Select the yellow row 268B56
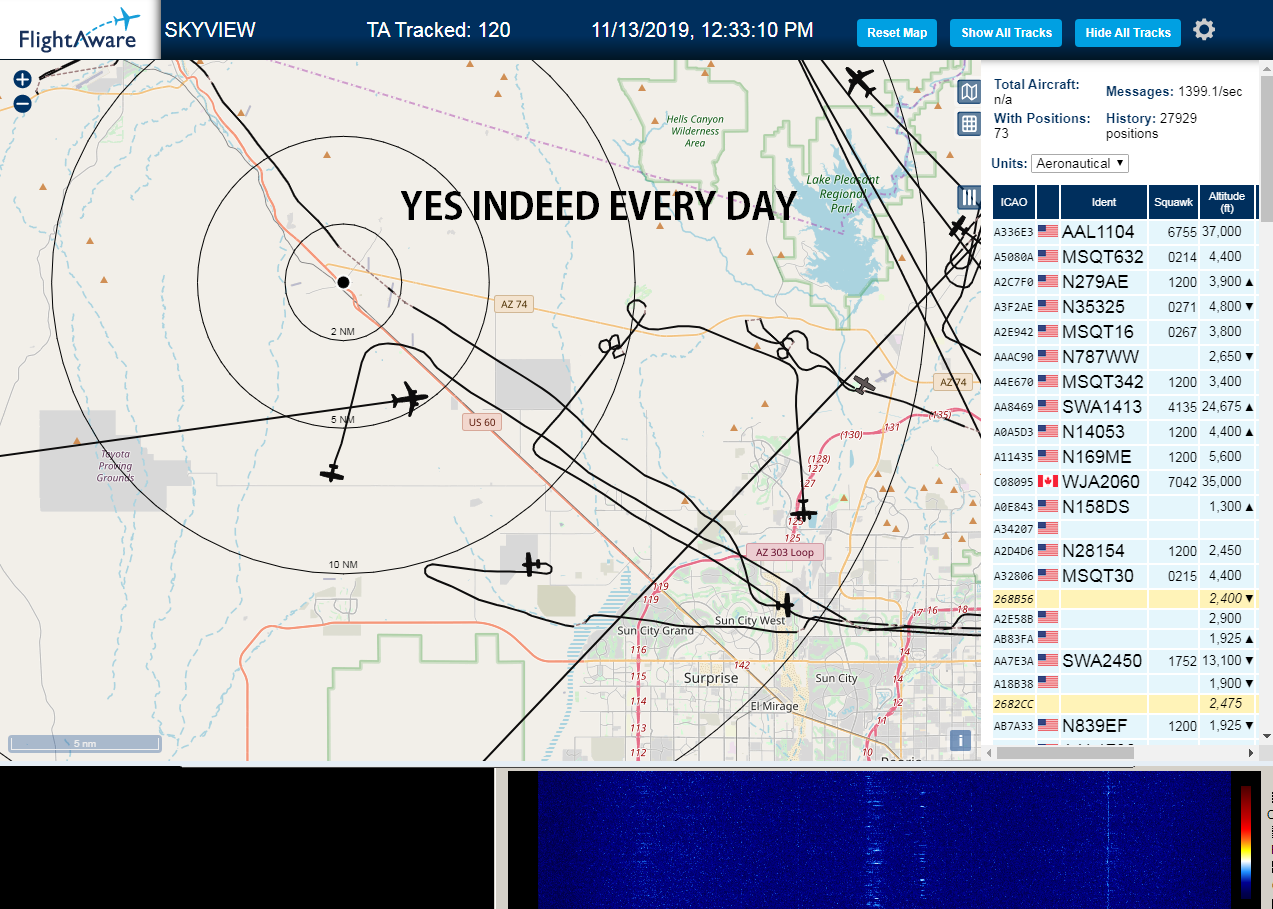 (x=1124, y=598)
